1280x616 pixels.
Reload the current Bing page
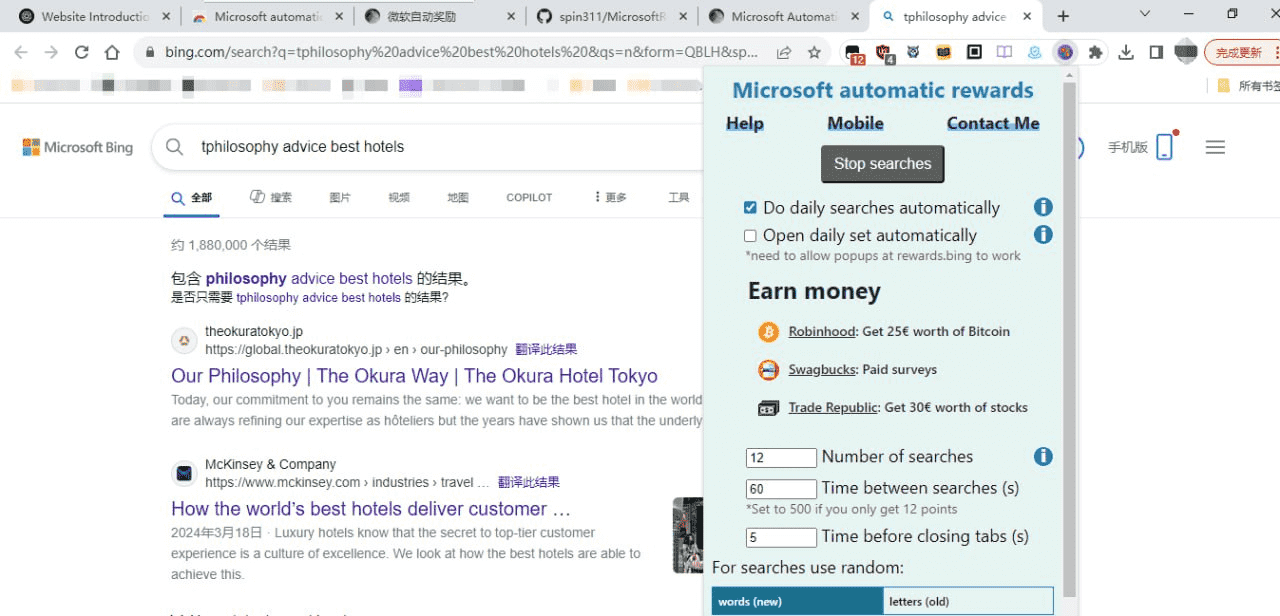[x=82, y=52]
